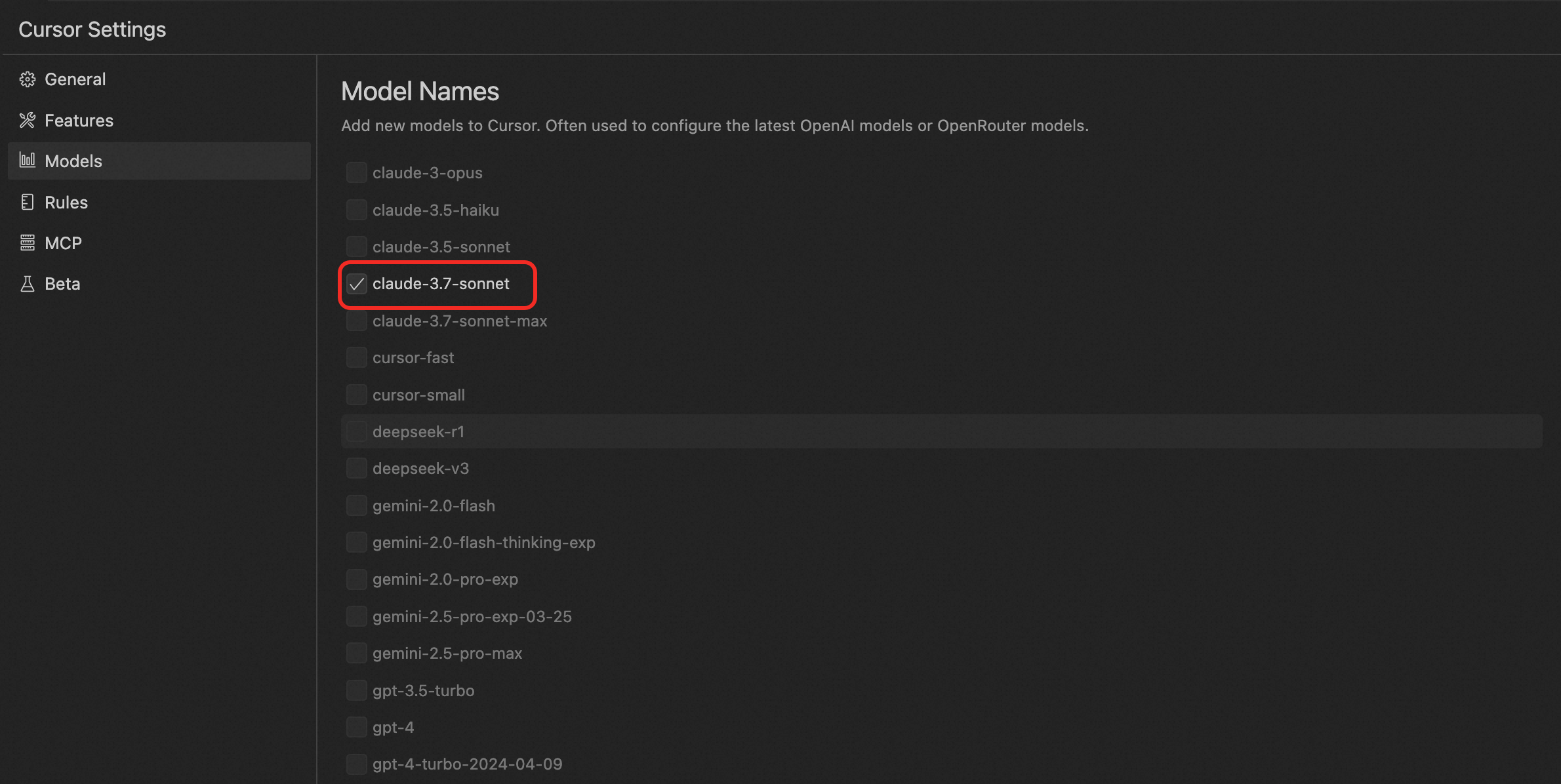Click the cursor-fast model label
Screen dimensions: 1561x784
413,358
